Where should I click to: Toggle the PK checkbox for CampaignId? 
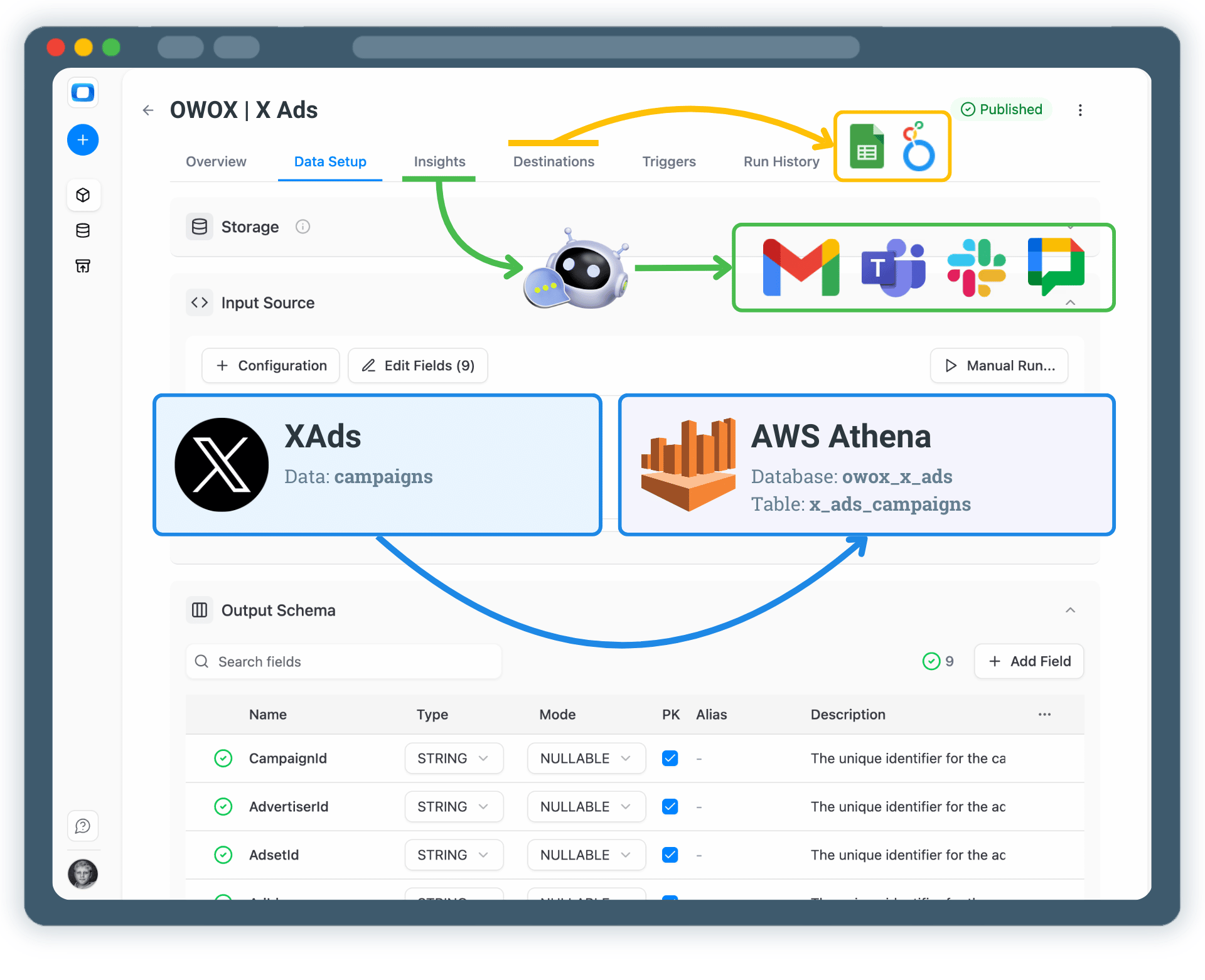[x=670, y=758]
